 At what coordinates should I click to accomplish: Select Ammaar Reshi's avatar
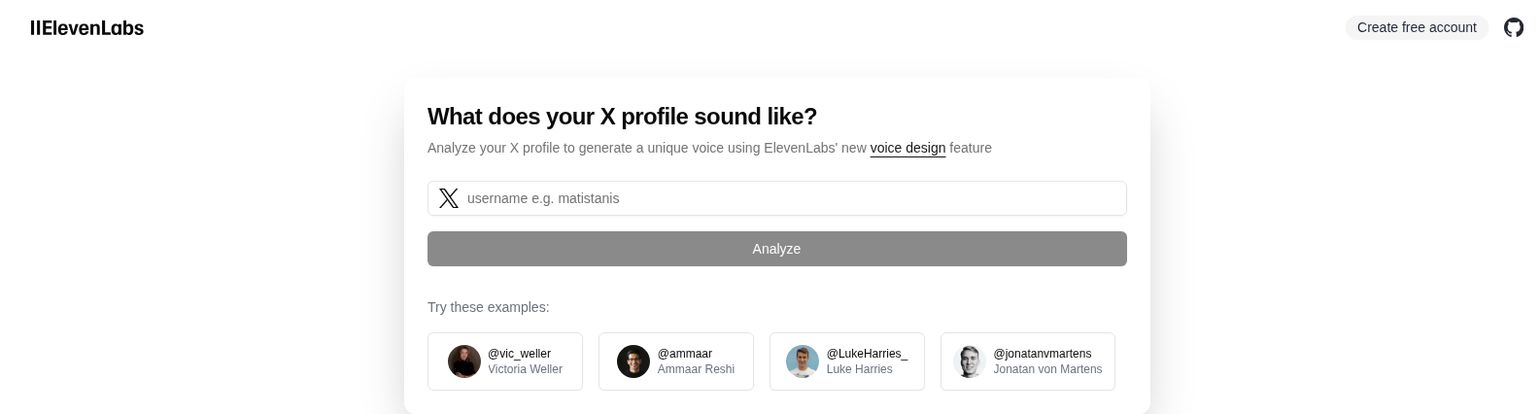pyautogui.click(x=634, y=361)
